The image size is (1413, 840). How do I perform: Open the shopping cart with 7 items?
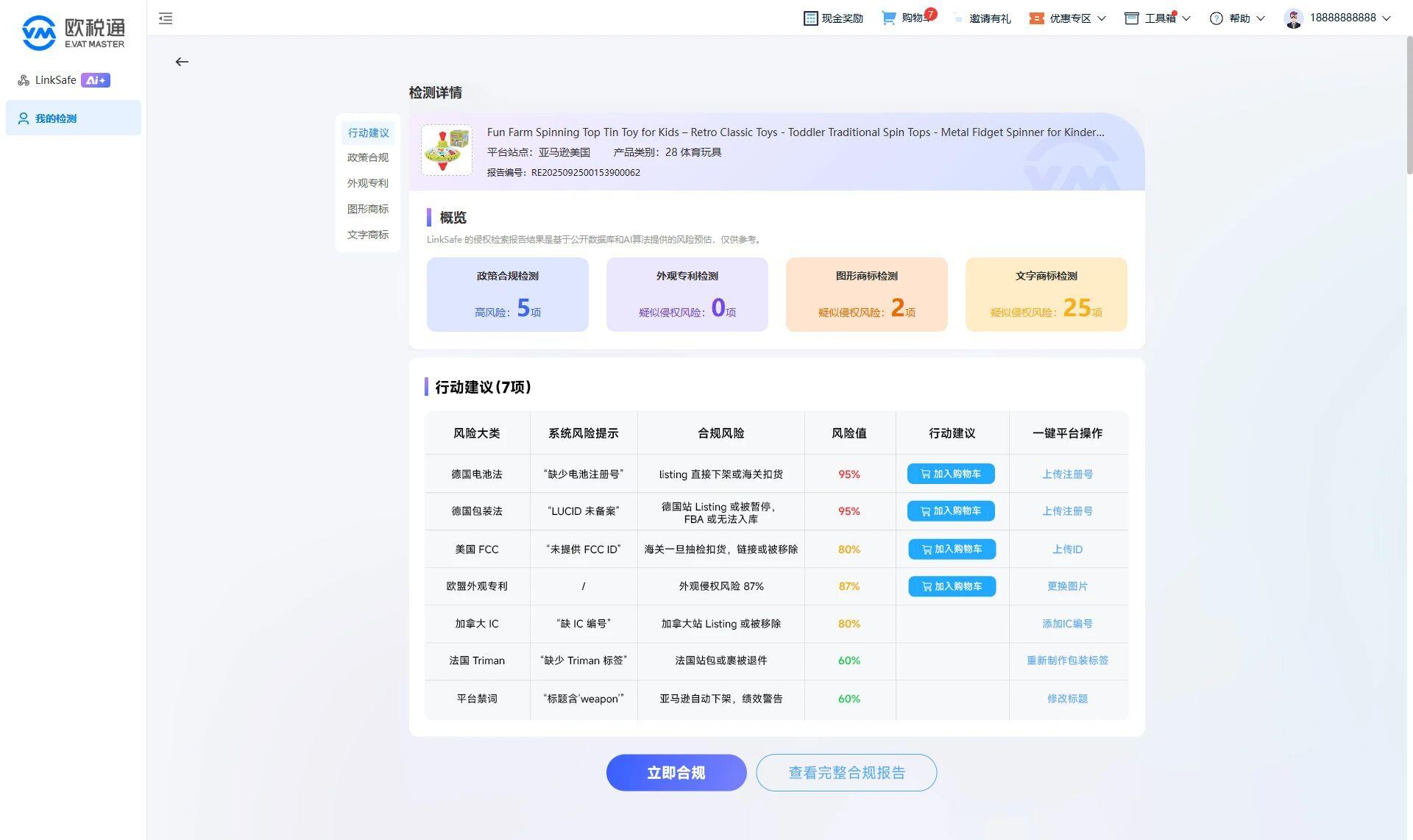point(889,18)
